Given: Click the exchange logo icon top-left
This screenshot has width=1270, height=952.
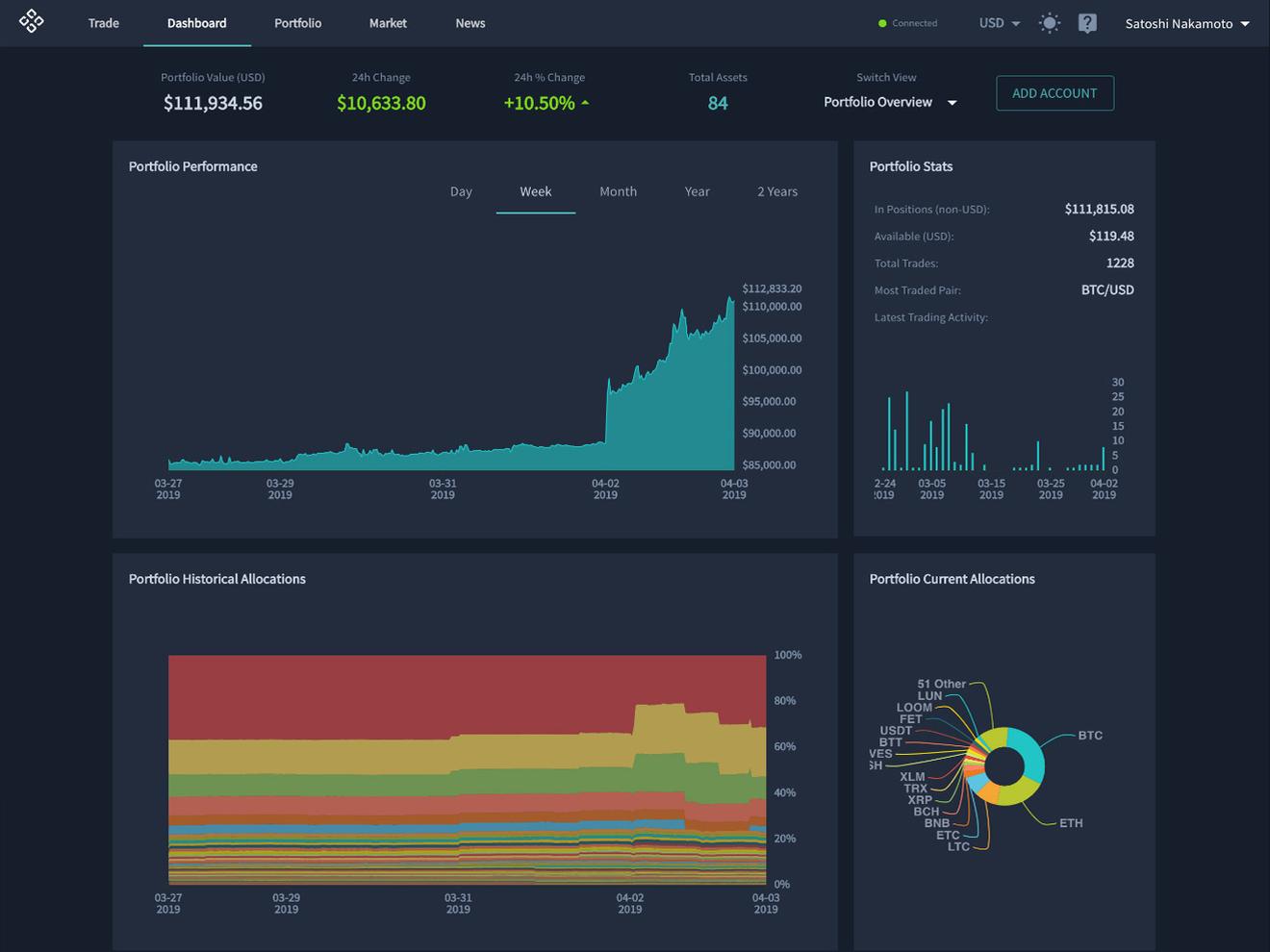Looking at the screenshot, I should [x=32, y=20].
